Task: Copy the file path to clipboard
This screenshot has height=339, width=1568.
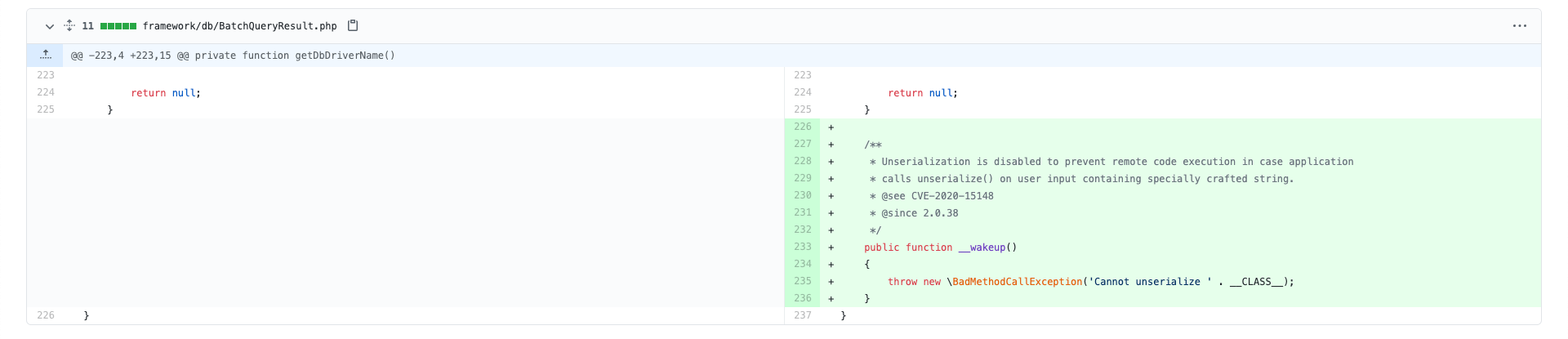Action: pyautogui.click(x=353, y=26)
